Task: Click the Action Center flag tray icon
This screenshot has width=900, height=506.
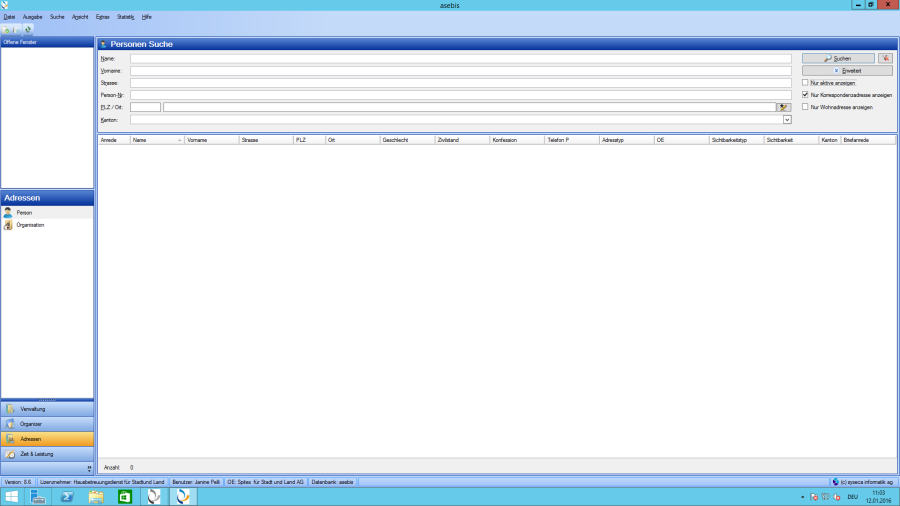Action: click(x=814, y=497)
